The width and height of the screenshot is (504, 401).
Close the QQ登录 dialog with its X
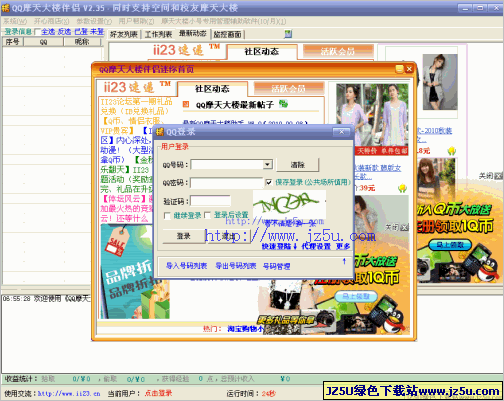pos(341,132)
